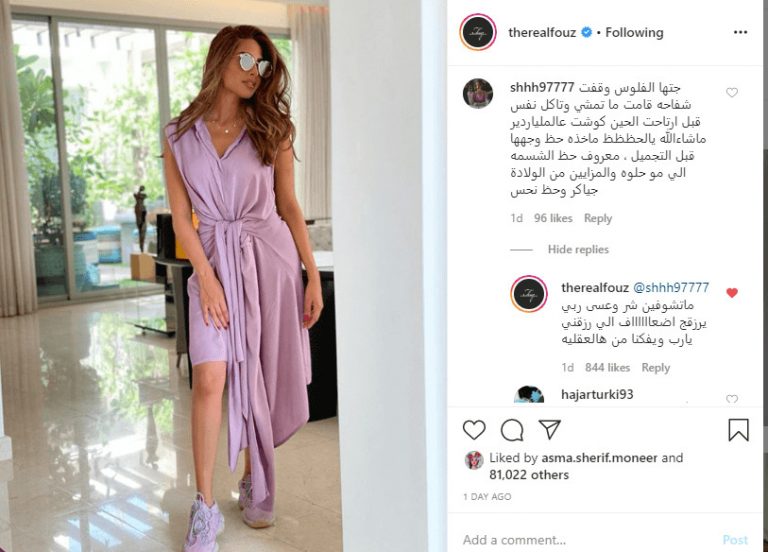Viewport: 768px width, 552px height.
Task: View the 96 likes count on comment
Action: coord(553,218)
